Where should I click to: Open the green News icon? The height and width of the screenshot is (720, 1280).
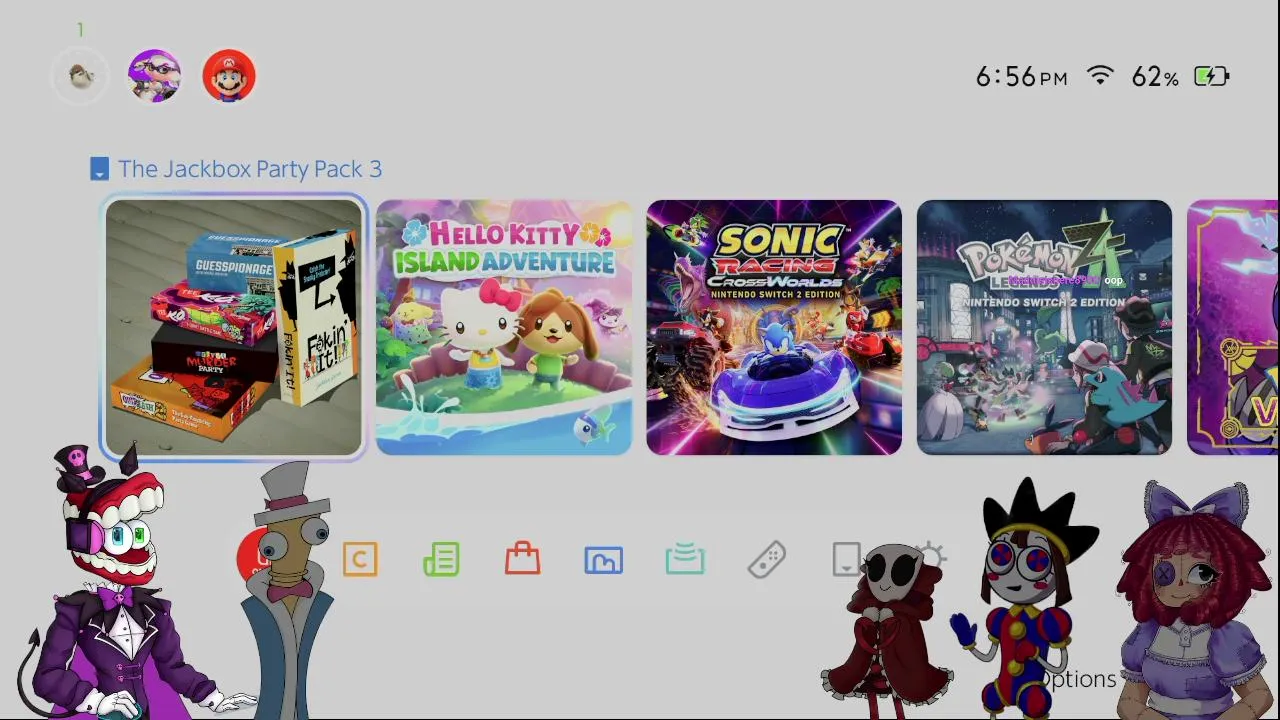click(x=441, y=560)
